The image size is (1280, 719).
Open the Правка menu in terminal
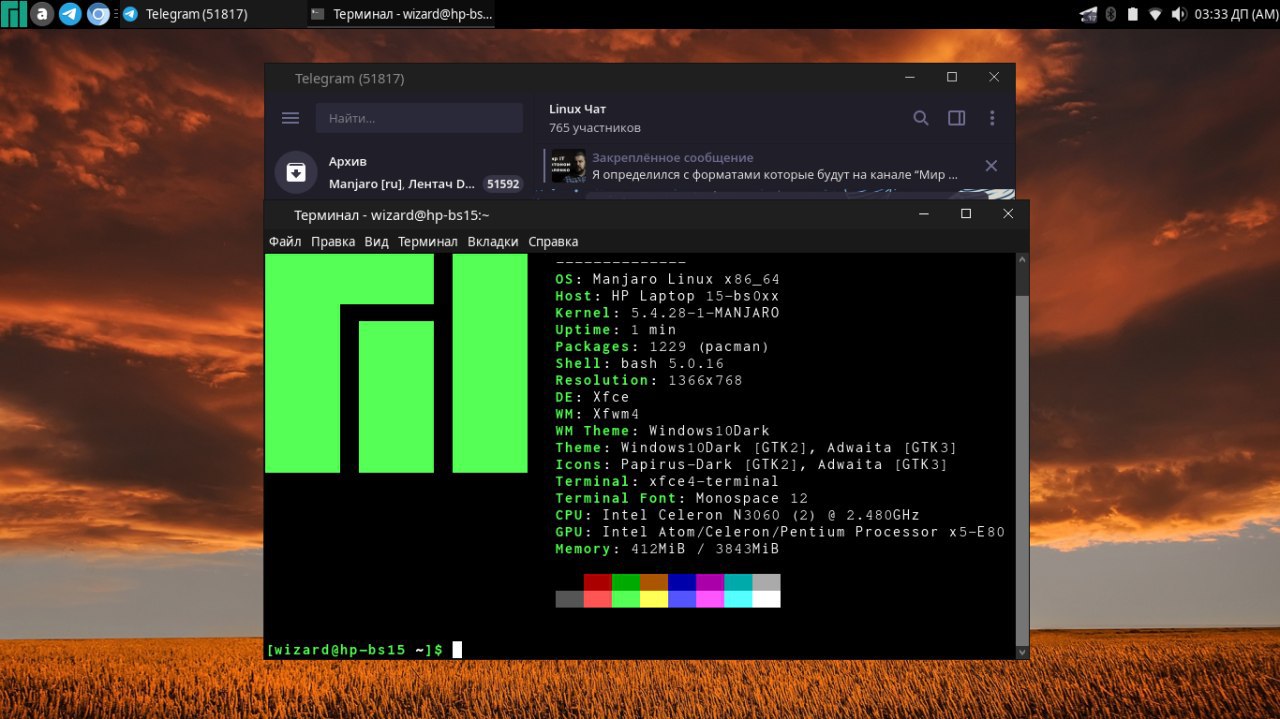(333, 241)
